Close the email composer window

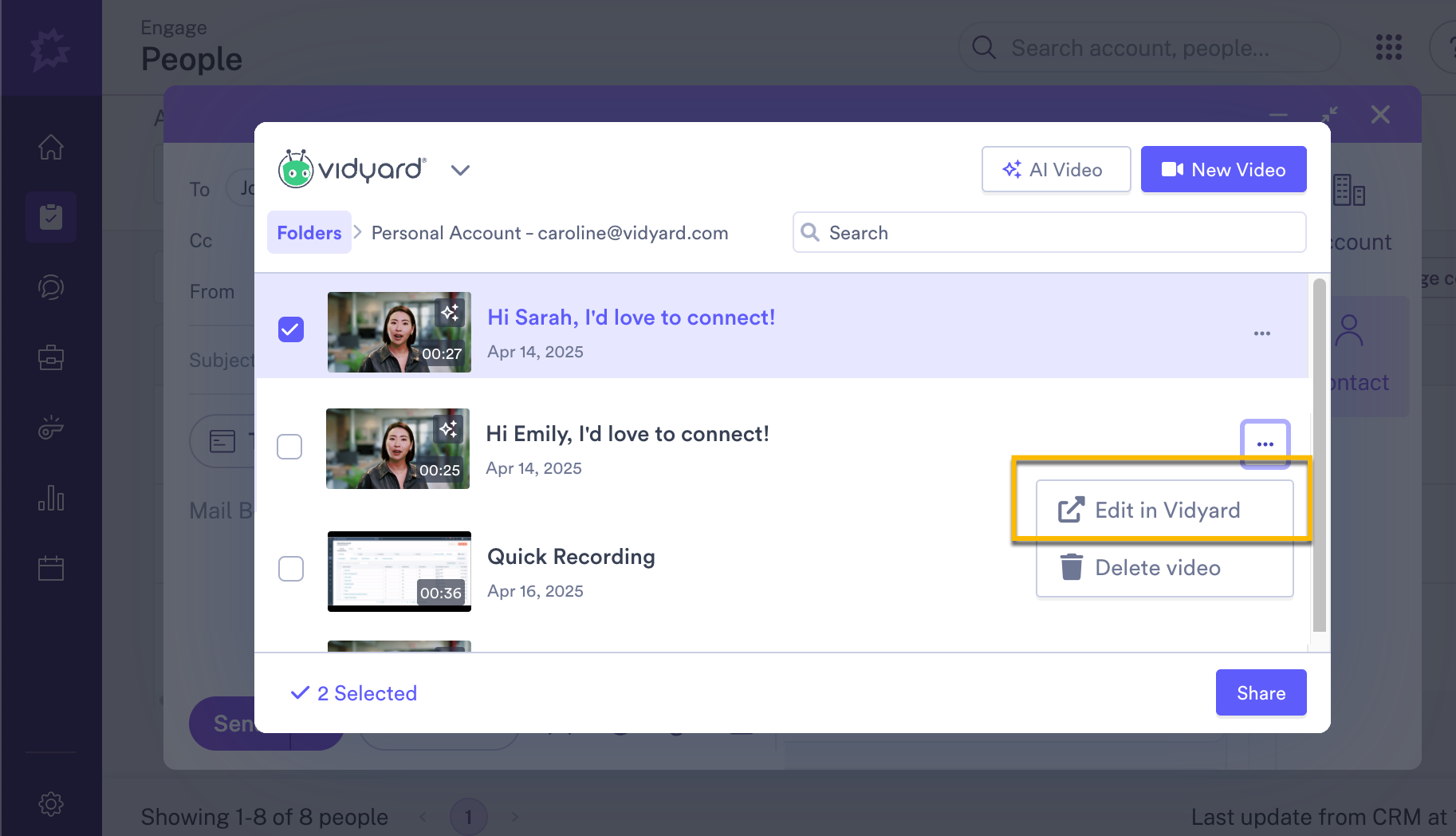point(1380,115)
